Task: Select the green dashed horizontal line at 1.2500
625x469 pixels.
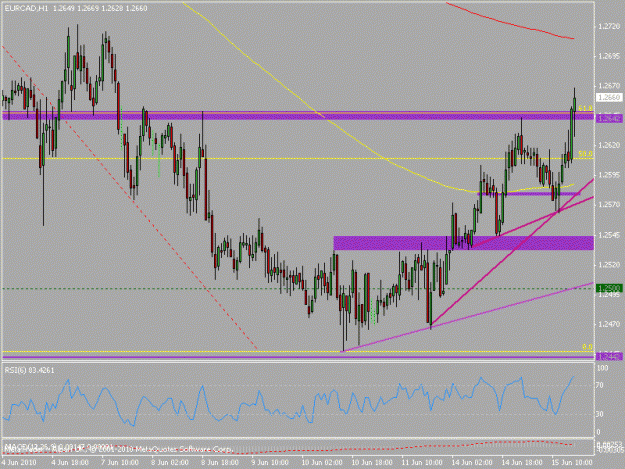Action: pyautogui.click(x=298, y=288)
